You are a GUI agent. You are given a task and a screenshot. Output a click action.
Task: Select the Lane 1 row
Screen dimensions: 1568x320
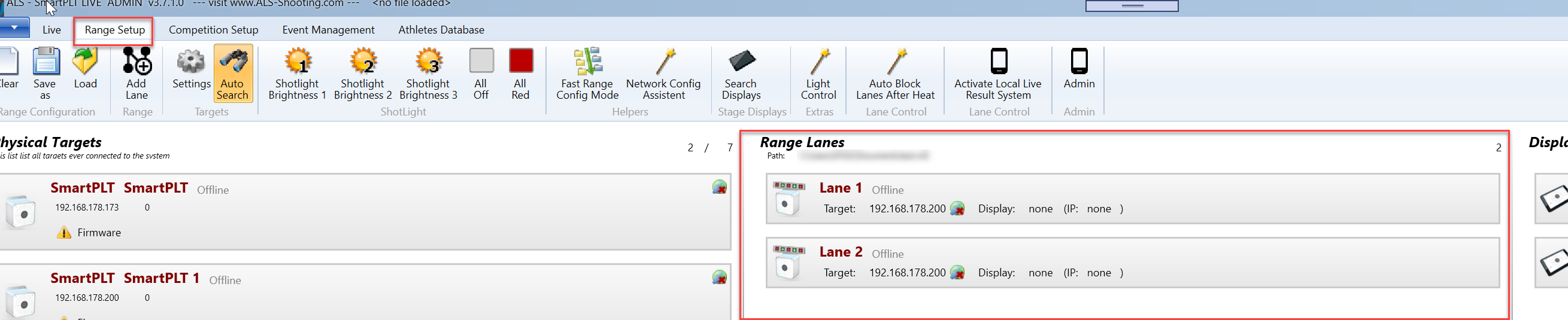coord(1132,199)
